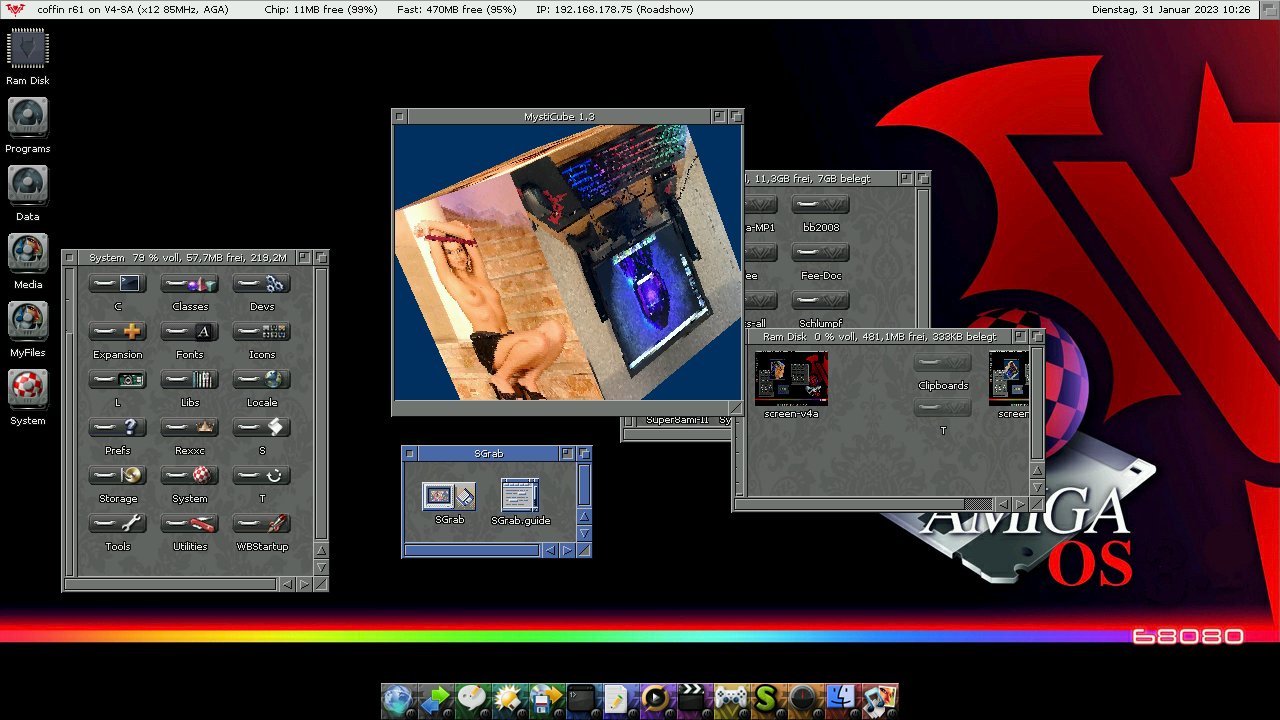The width and height of the screenshot is (1280, 720).
Task: Click the SGrab window scroll-up arrow
Action: pyautogui.click(x=585, y=516)
